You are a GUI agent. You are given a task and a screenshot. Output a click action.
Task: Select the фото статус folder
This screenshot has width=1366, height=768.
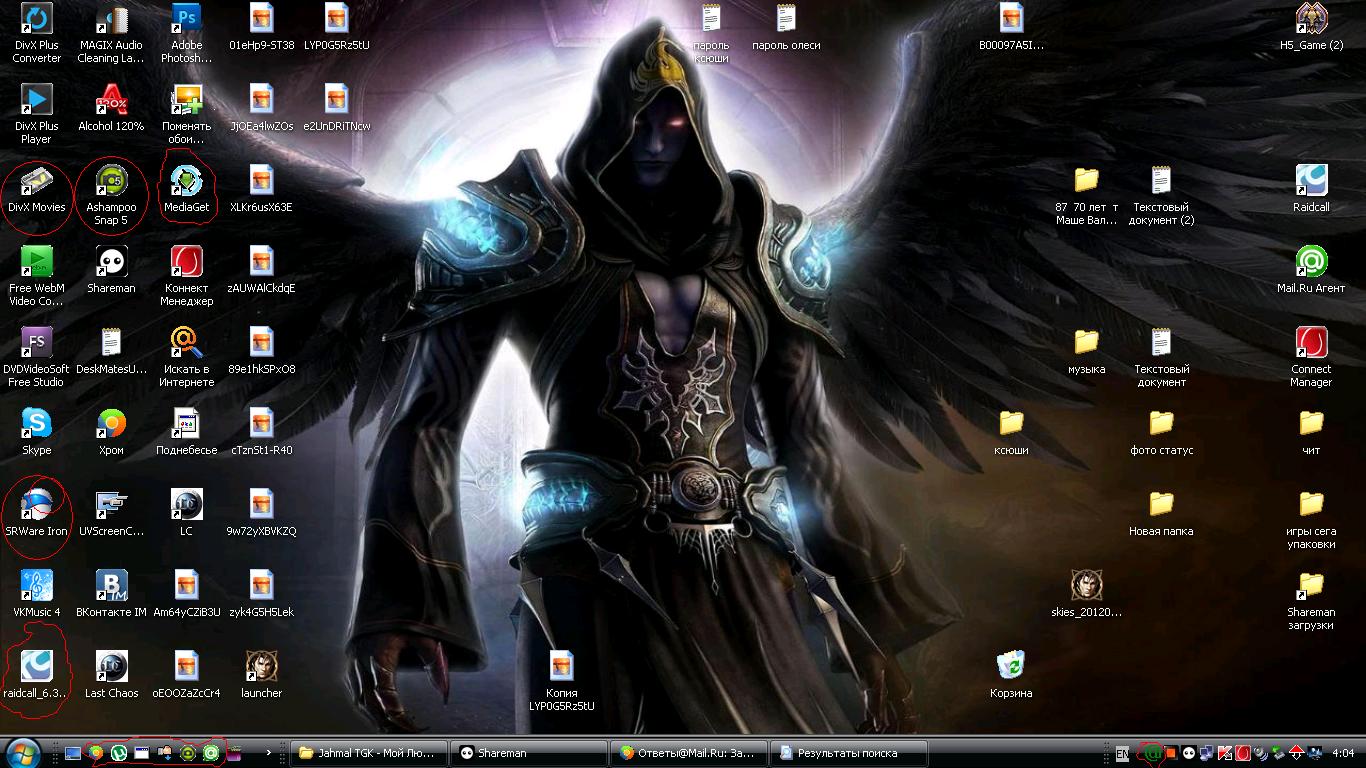1161,432
